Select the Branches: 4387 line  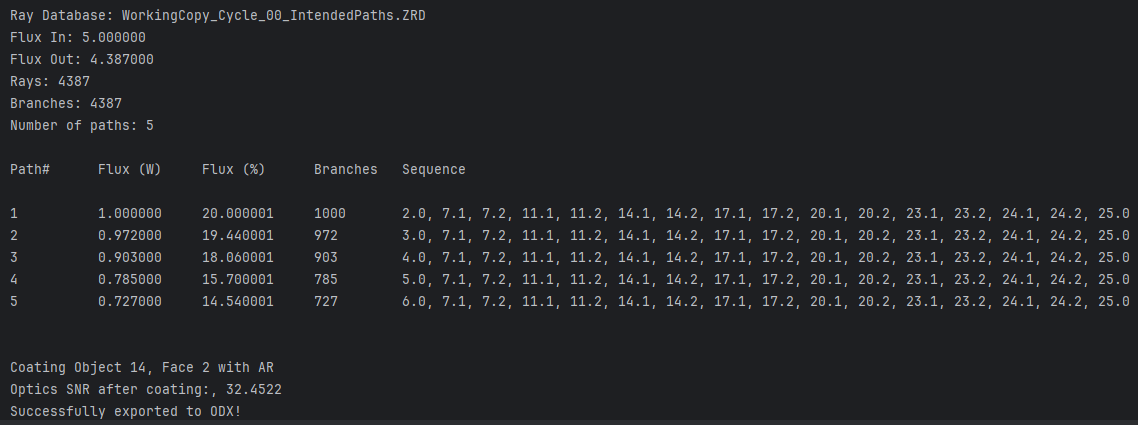point(66,104)
